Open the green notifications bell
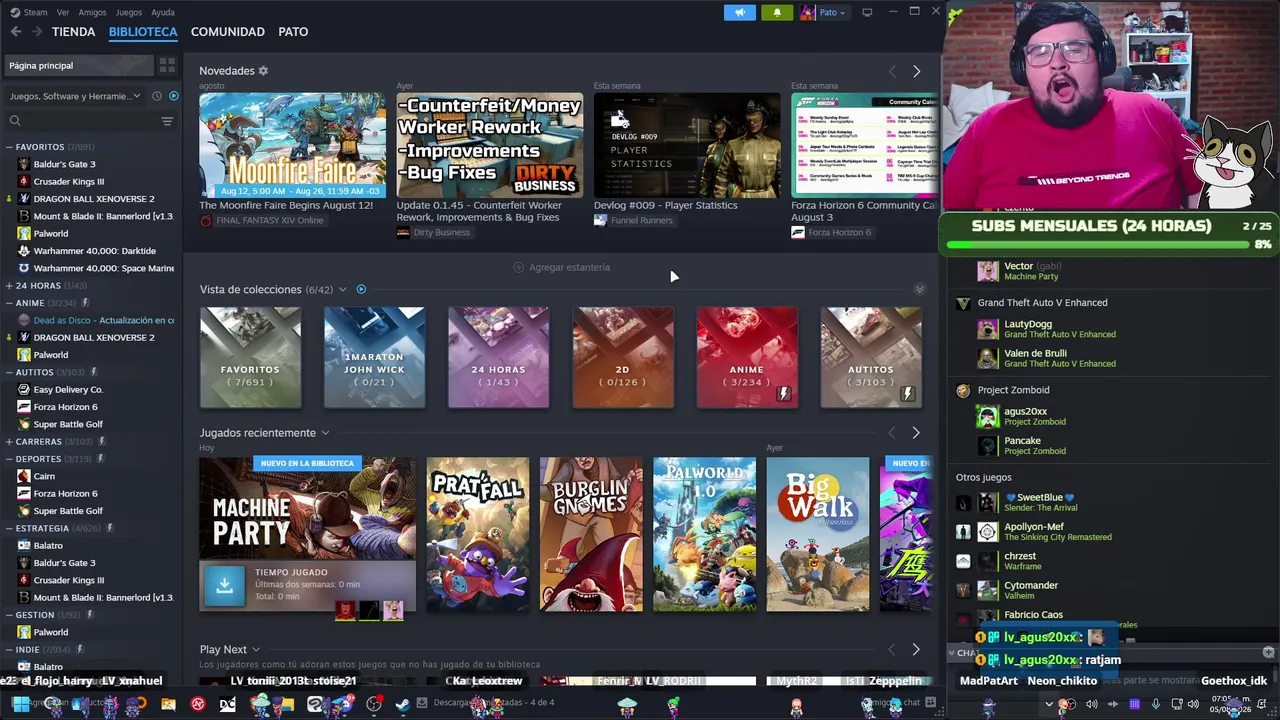 (x=777, y=12)
